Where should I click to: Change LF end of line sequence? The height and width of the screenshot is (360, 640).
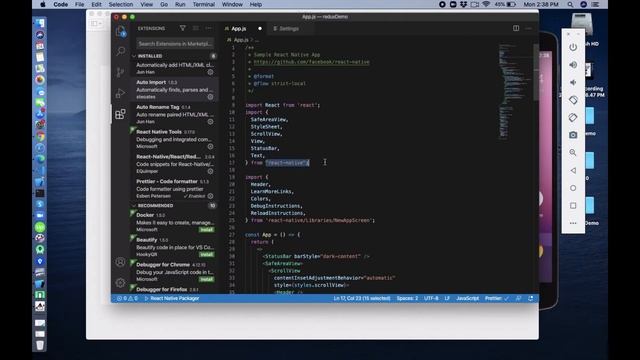(x=447, y=298)
